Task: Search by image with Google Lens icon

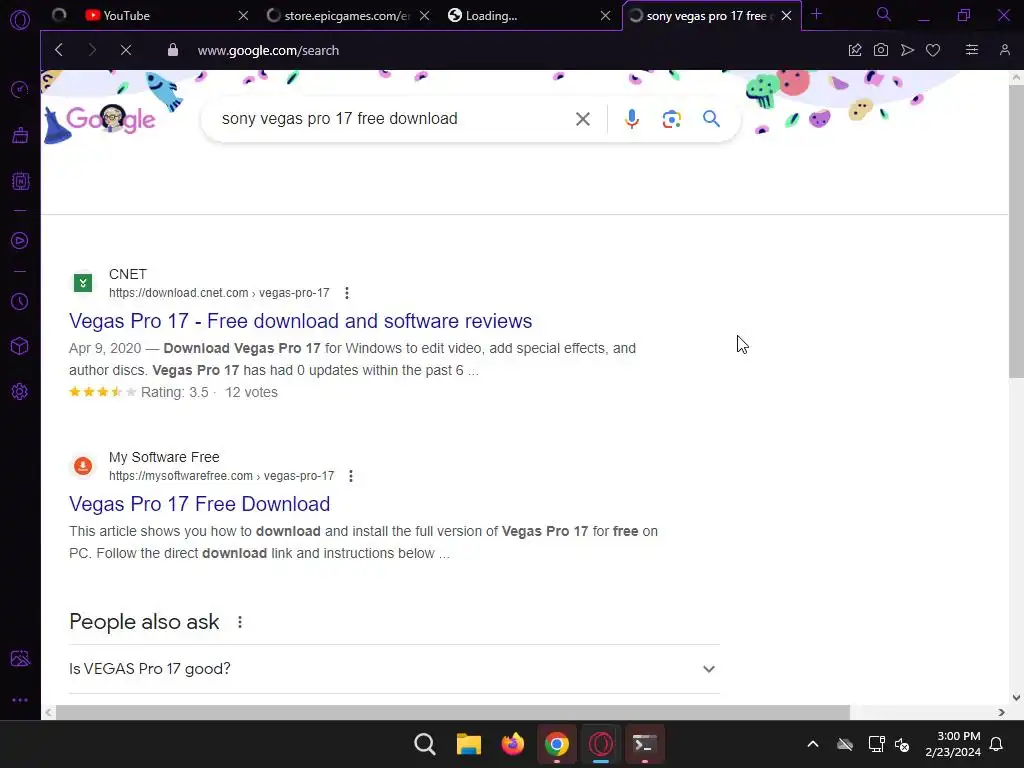Action: pyautogui.click(x=671, y=119)
